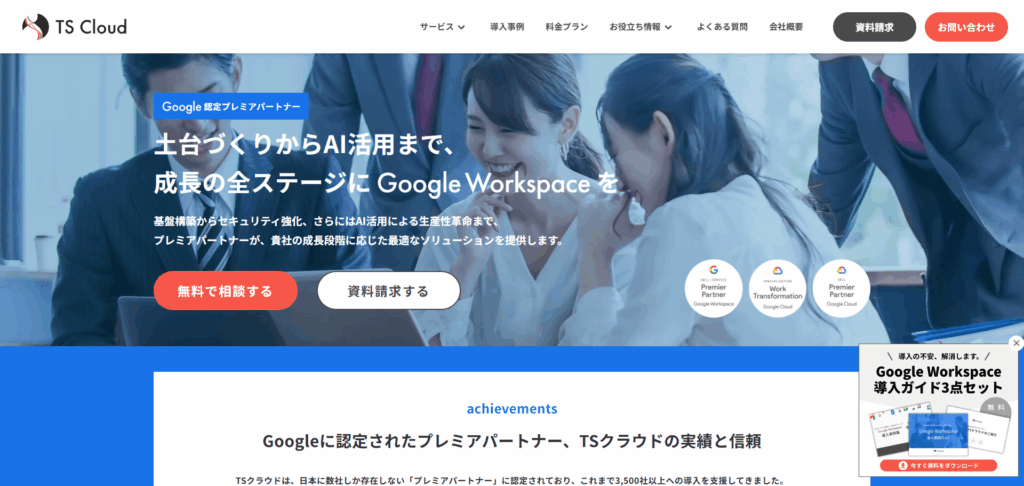Open the 会社概要 page
1024x486 pixels.
pyautogui.click(x=786, y=27)
